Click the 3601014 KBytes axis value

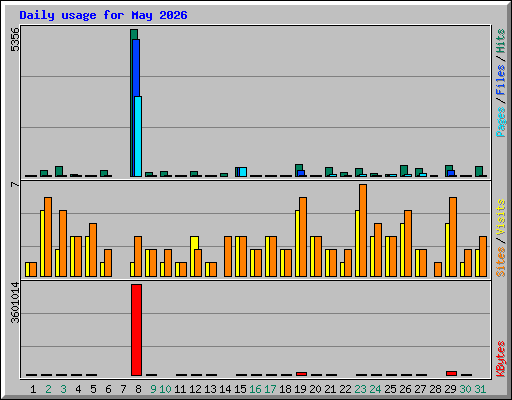(x=15, y=303)
